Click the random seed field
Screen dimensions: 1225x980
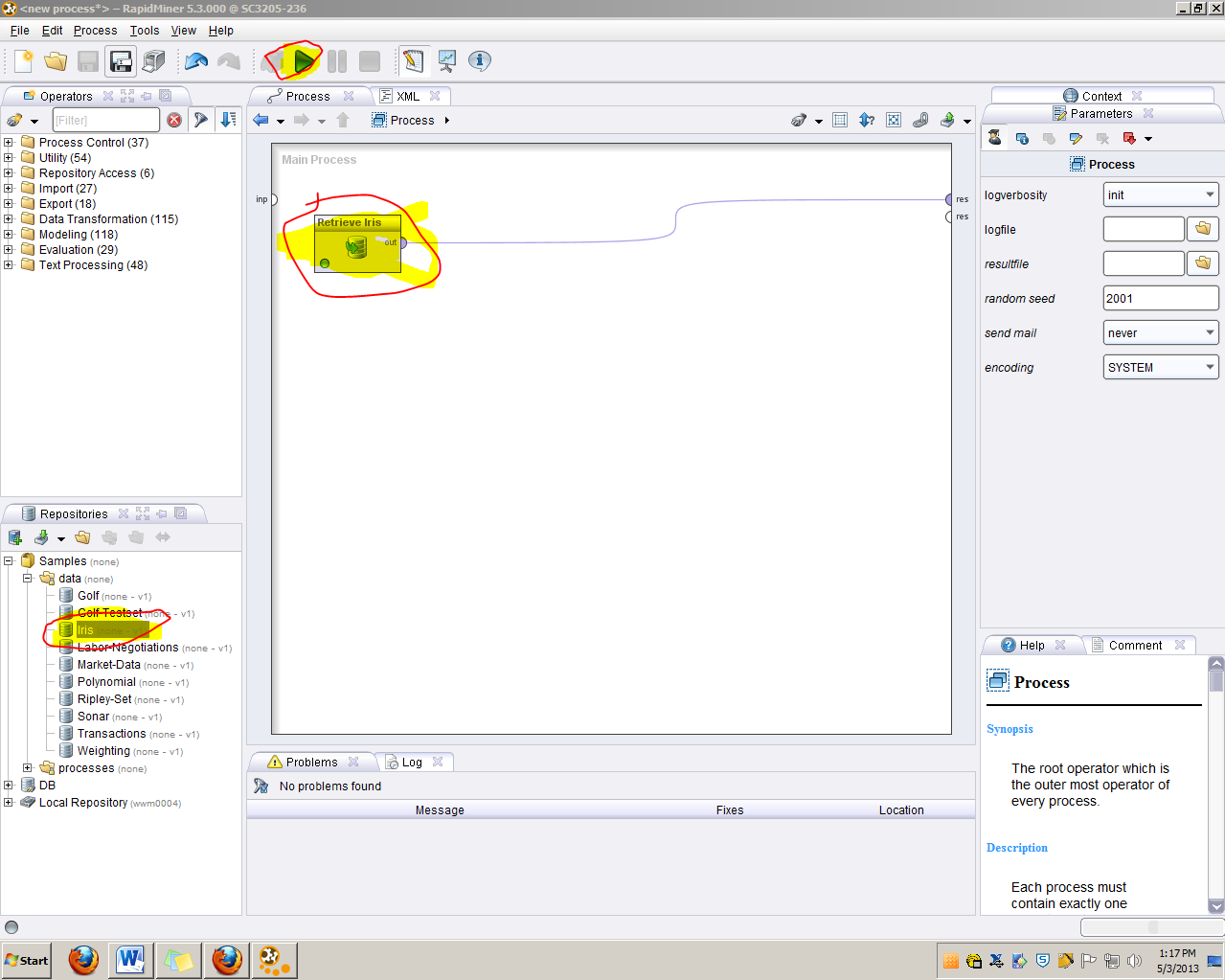1161,298
